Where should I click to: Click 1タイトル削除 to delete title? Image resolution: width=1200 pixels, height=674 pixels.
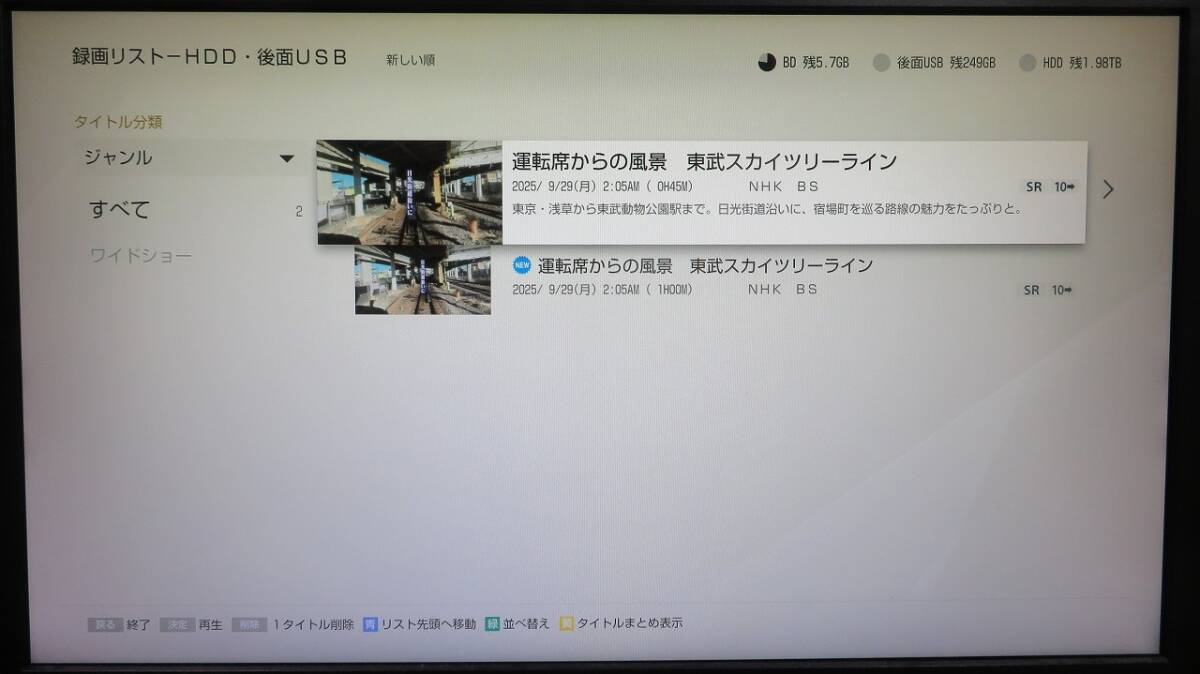tap(313, 624)
